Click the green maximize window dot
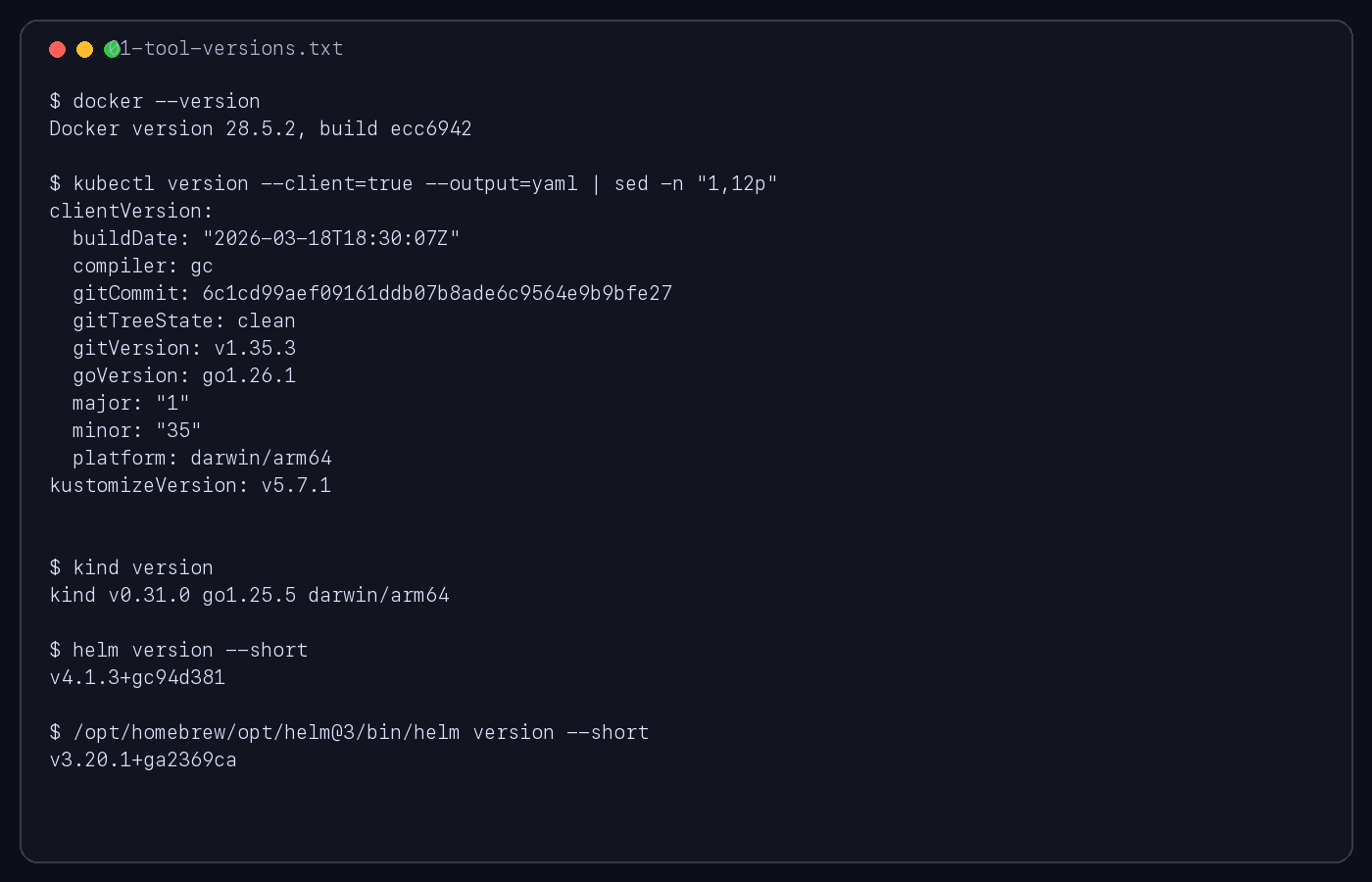The image size is (1372, 882). tap(112, 49)
